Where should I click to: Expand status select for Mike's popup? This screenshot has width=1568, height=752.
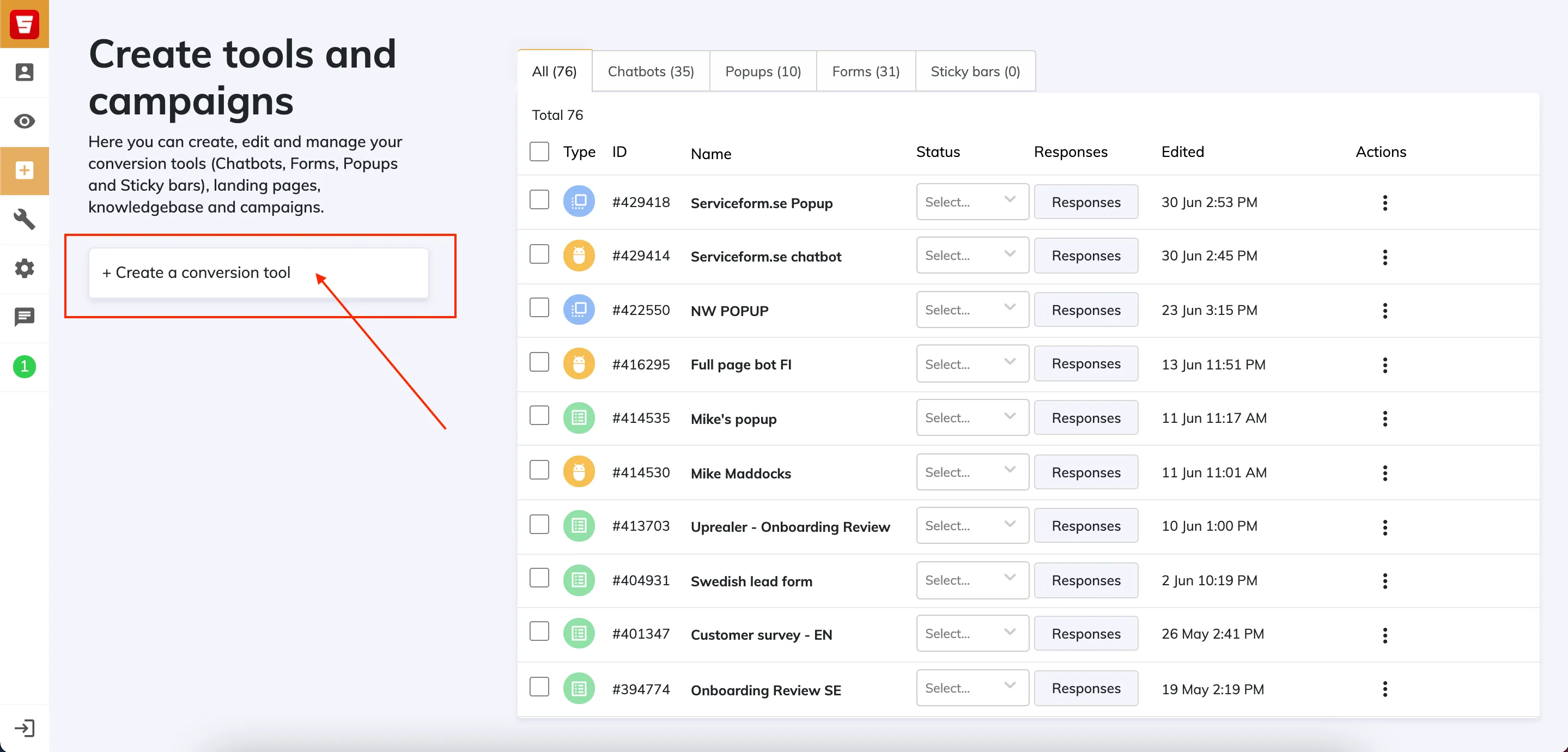click(972, 418)
